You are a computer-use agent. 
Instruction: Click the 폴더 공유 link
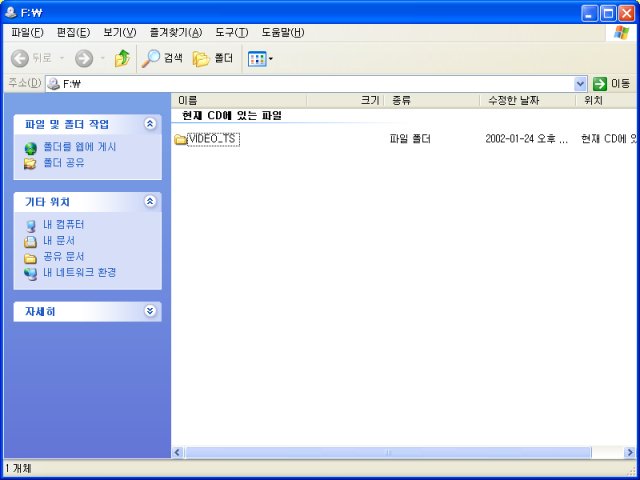[x=64, y=163]
